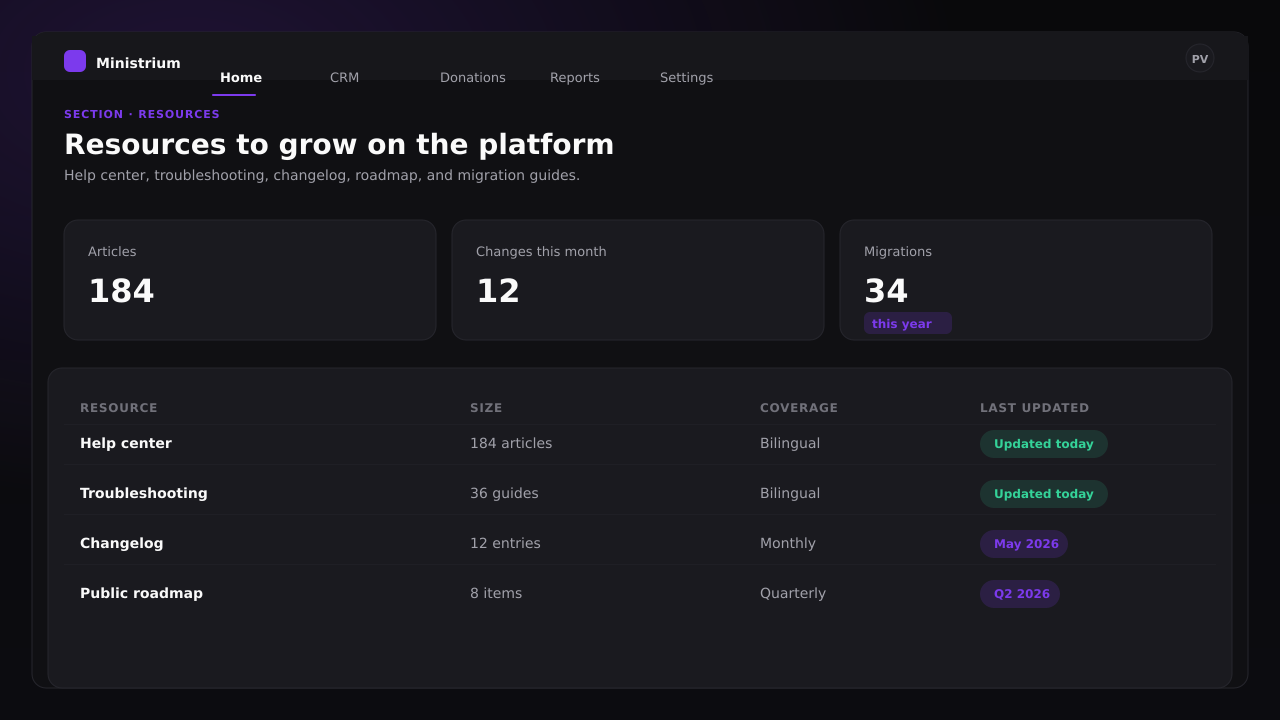Image resolution: width=1280 pixels, height=720 pixels.
Task: Go to the Donations tab
Action: 473,78
